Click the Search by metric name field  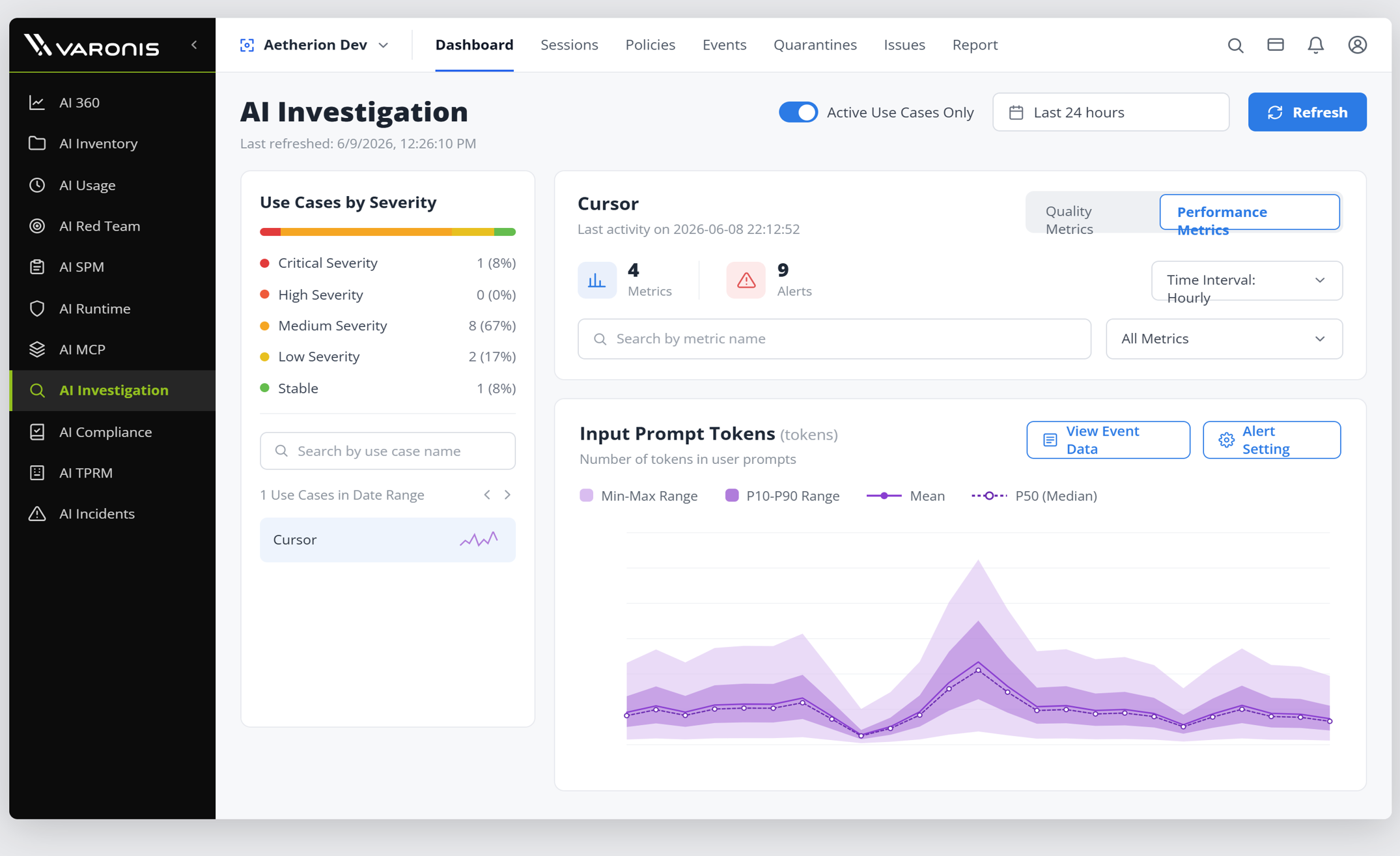click(x=834, y=339)
